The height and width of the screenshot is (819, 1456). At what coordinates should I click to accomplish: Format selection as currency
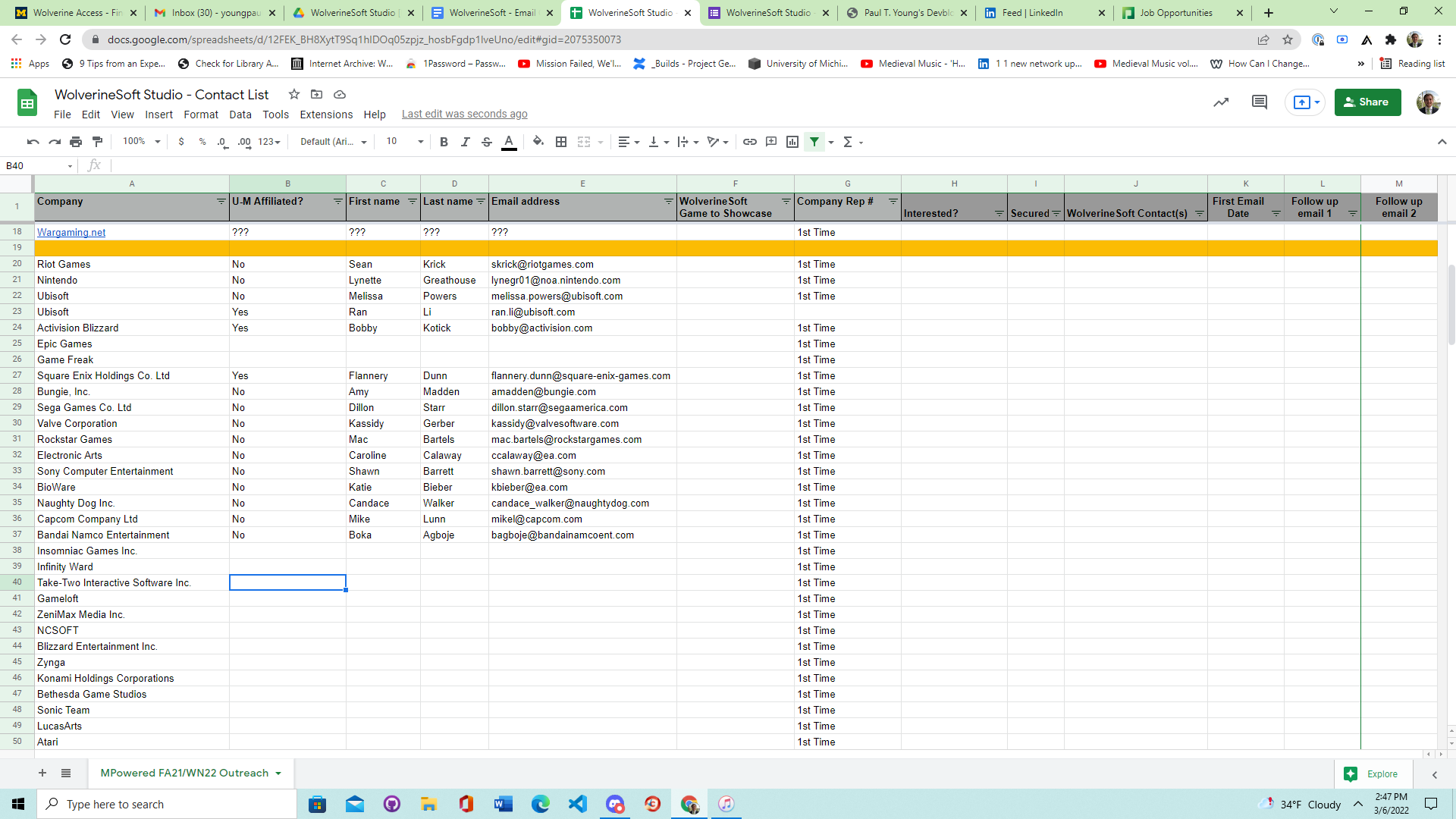coord(181,142)
